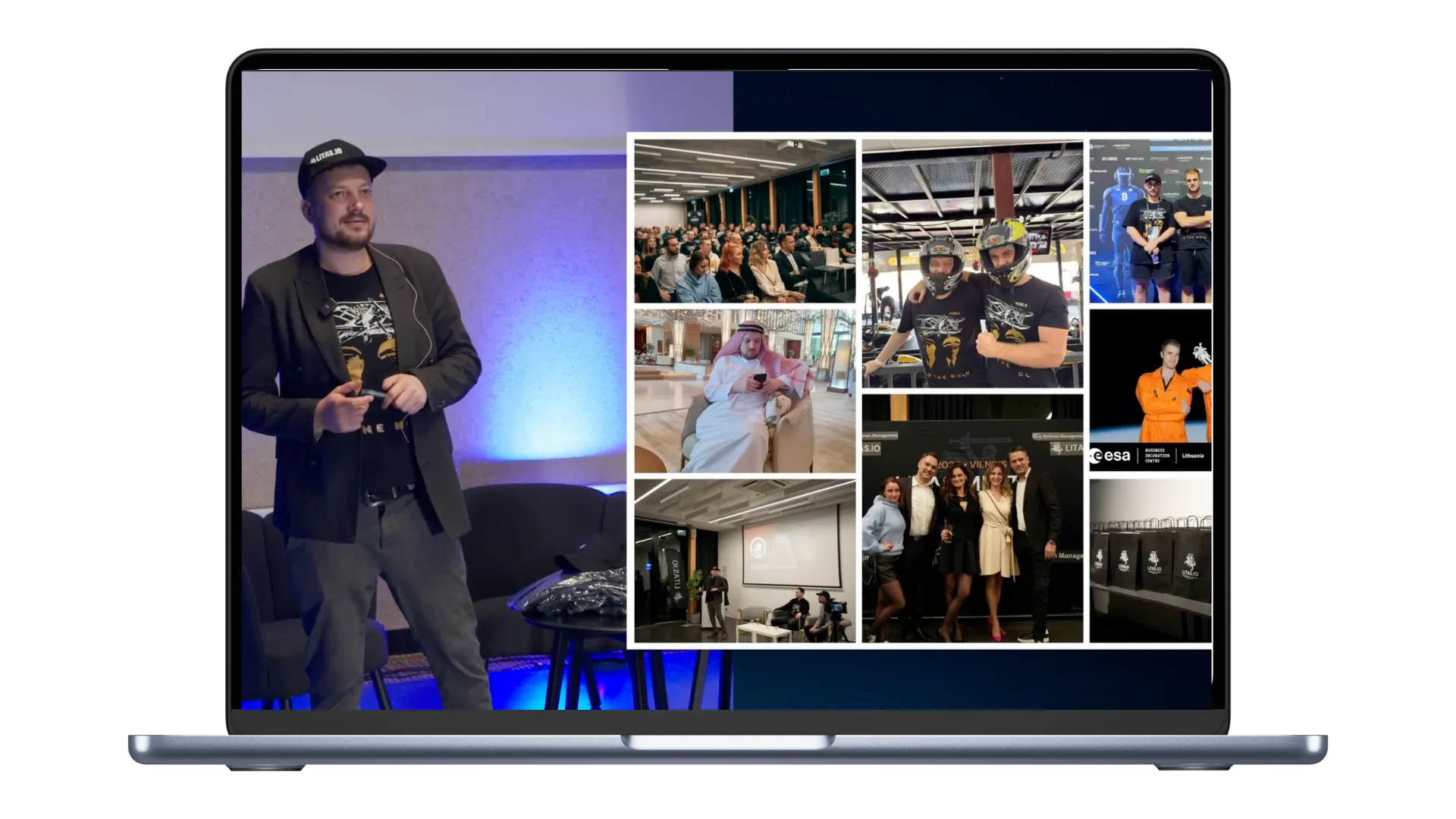
Task: Open the seated audience photo thumbnail
Action: 745,221
